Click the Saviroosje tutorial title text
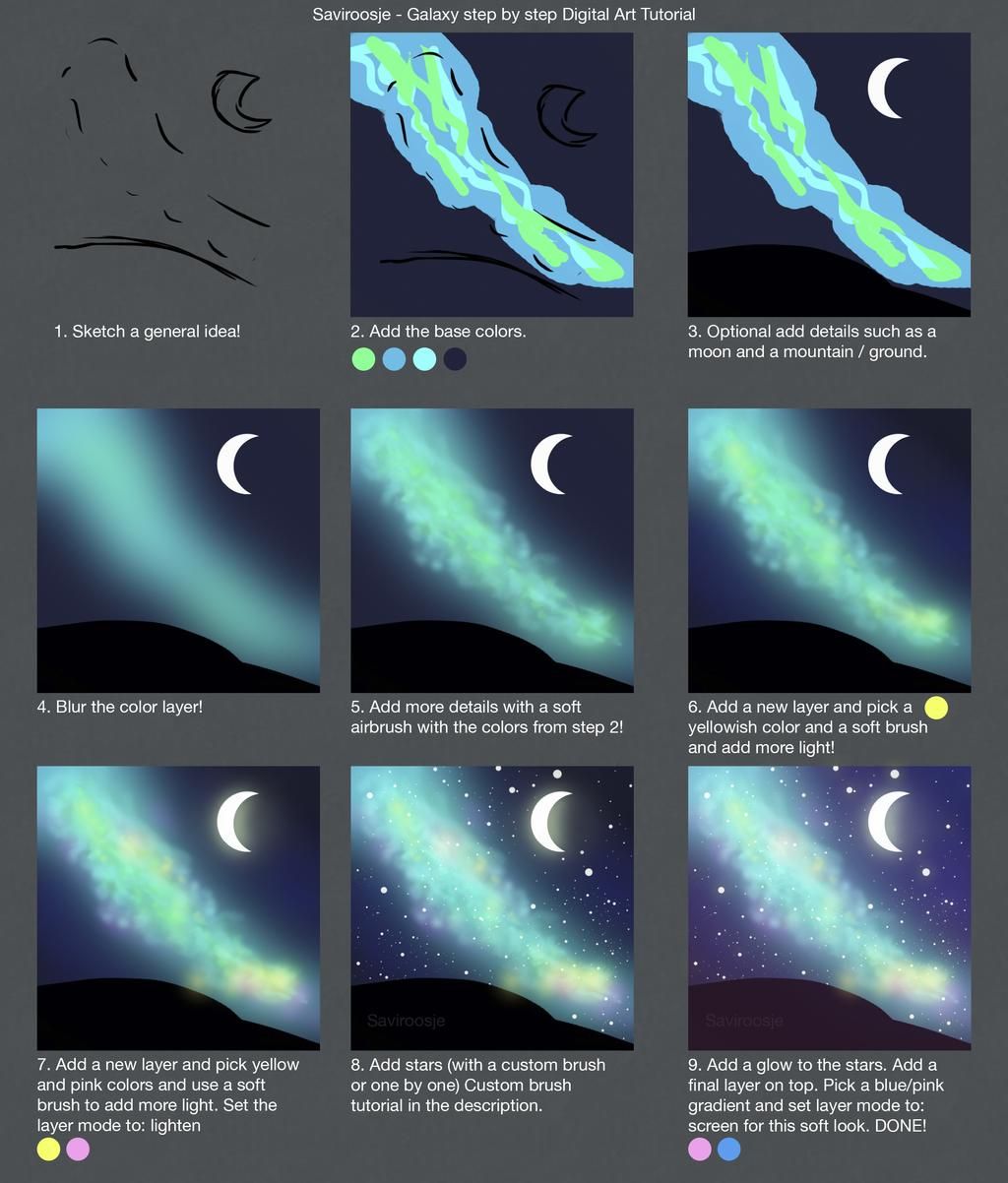The width and height of the screenshot is (1008, 1183). click(x=504, y=14)
